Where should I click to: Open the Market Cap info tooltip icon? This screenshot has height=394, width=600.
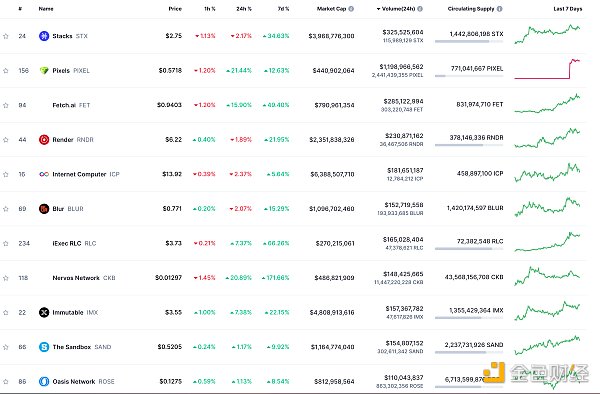pyautogui.click(x=351, y=9)
